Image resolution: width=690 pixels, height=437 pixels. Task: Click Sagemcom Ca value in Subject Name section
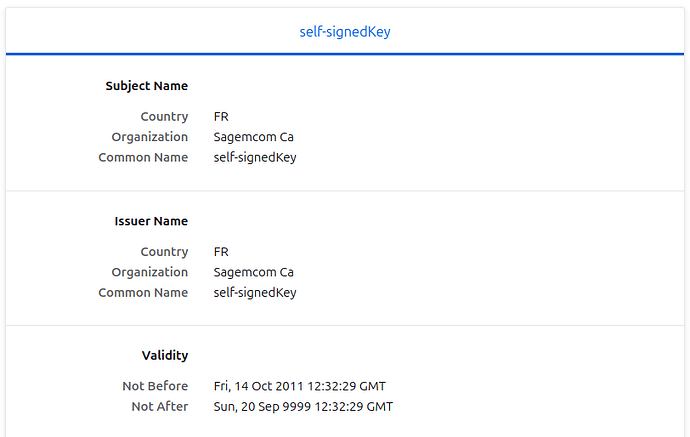click(253, 137)
